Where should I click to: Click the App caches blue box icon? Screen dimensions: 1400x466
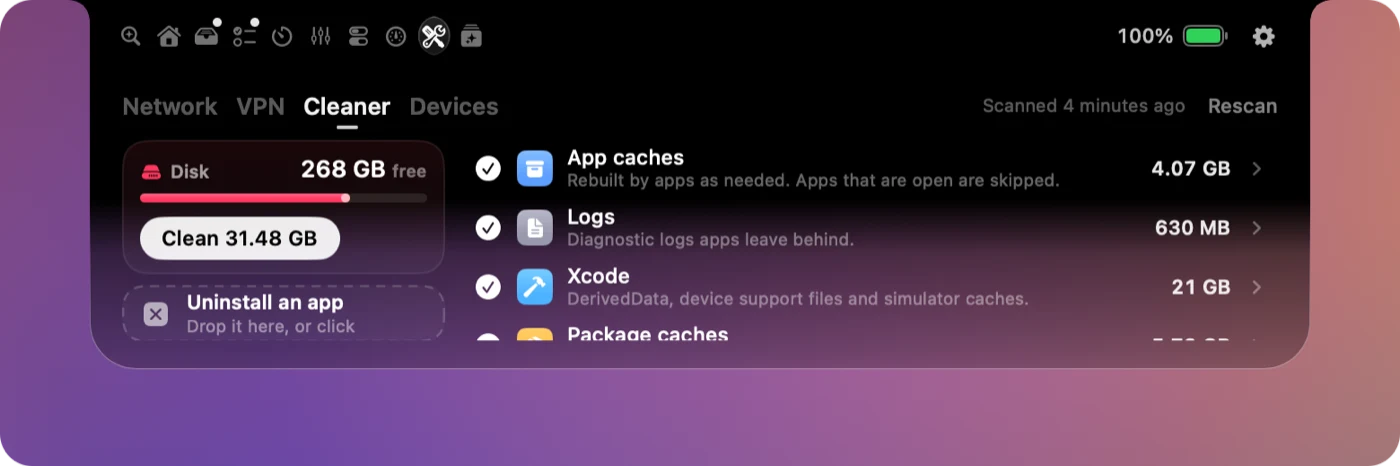pyautogui.click(x=535, y=168)
